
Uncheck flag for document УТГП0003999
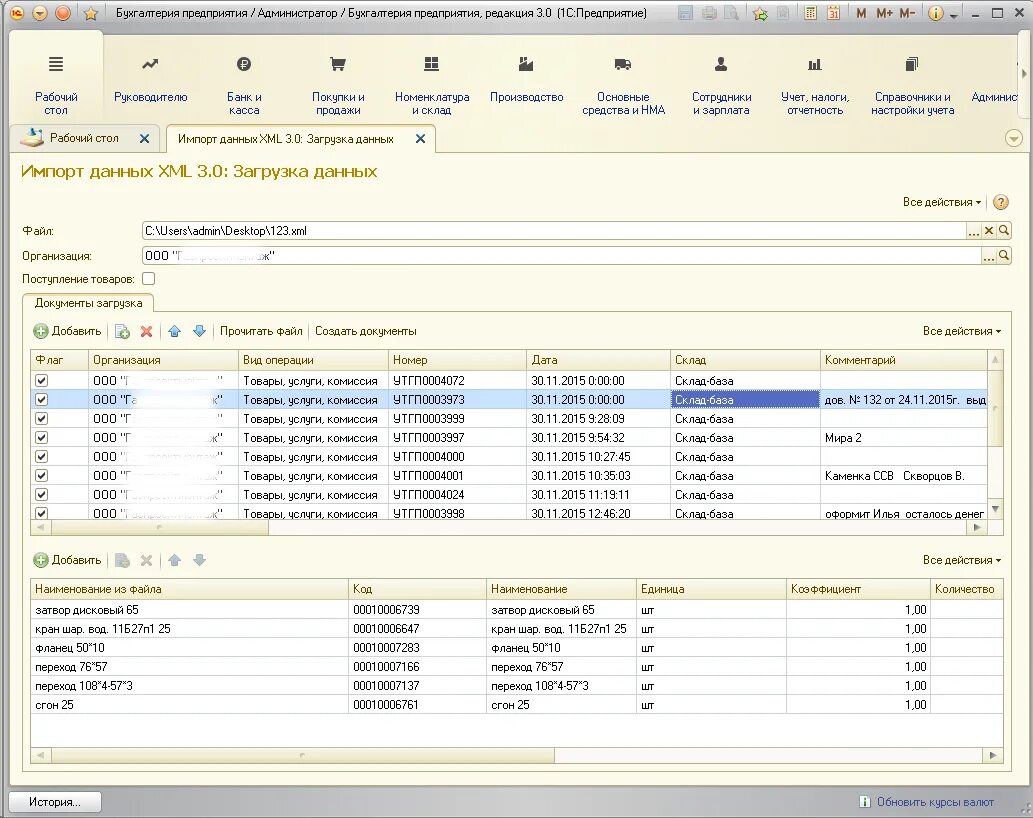click(x=42, y=418)
